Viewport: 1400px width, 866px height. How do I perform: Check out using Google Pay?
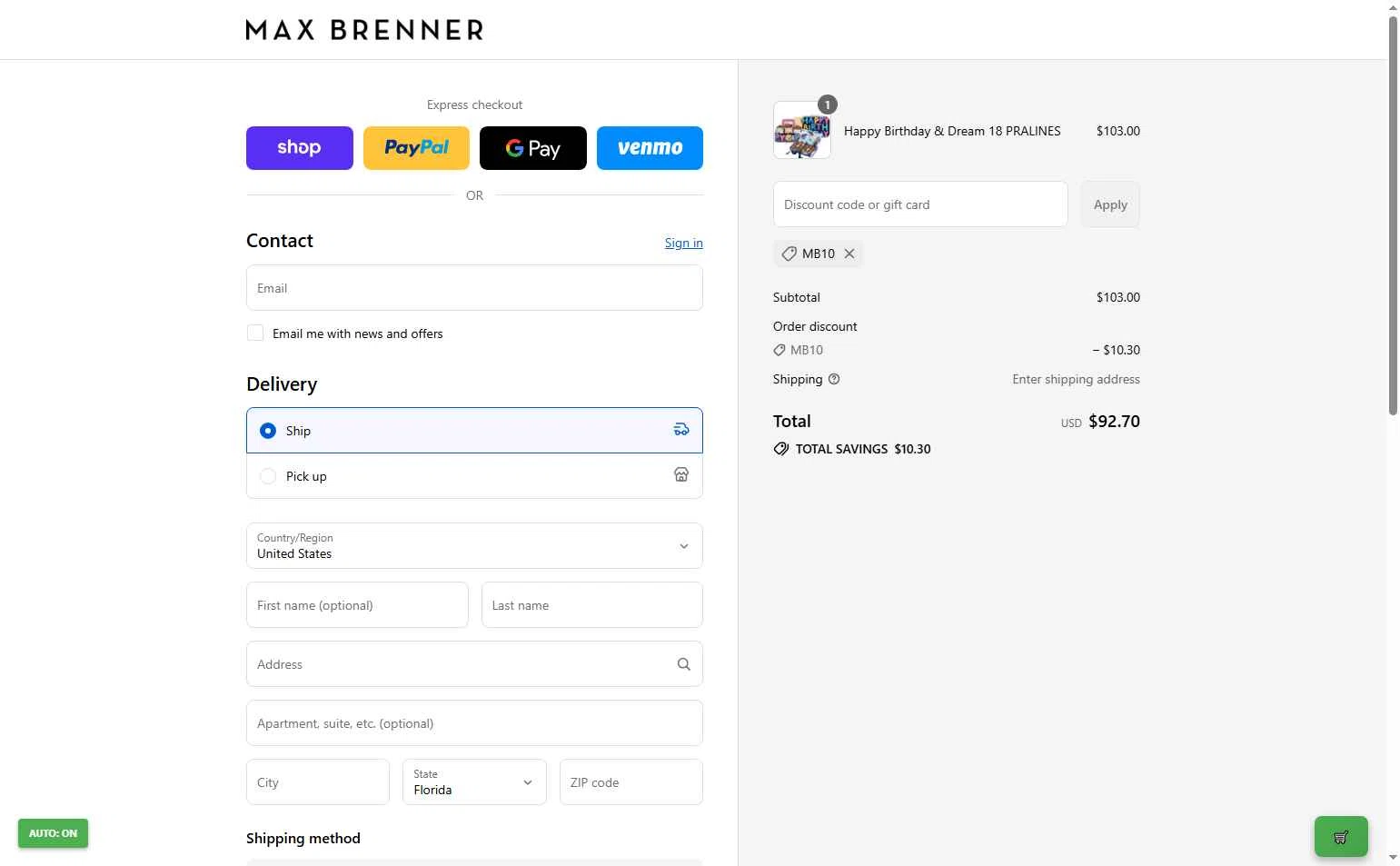point(533,148)
